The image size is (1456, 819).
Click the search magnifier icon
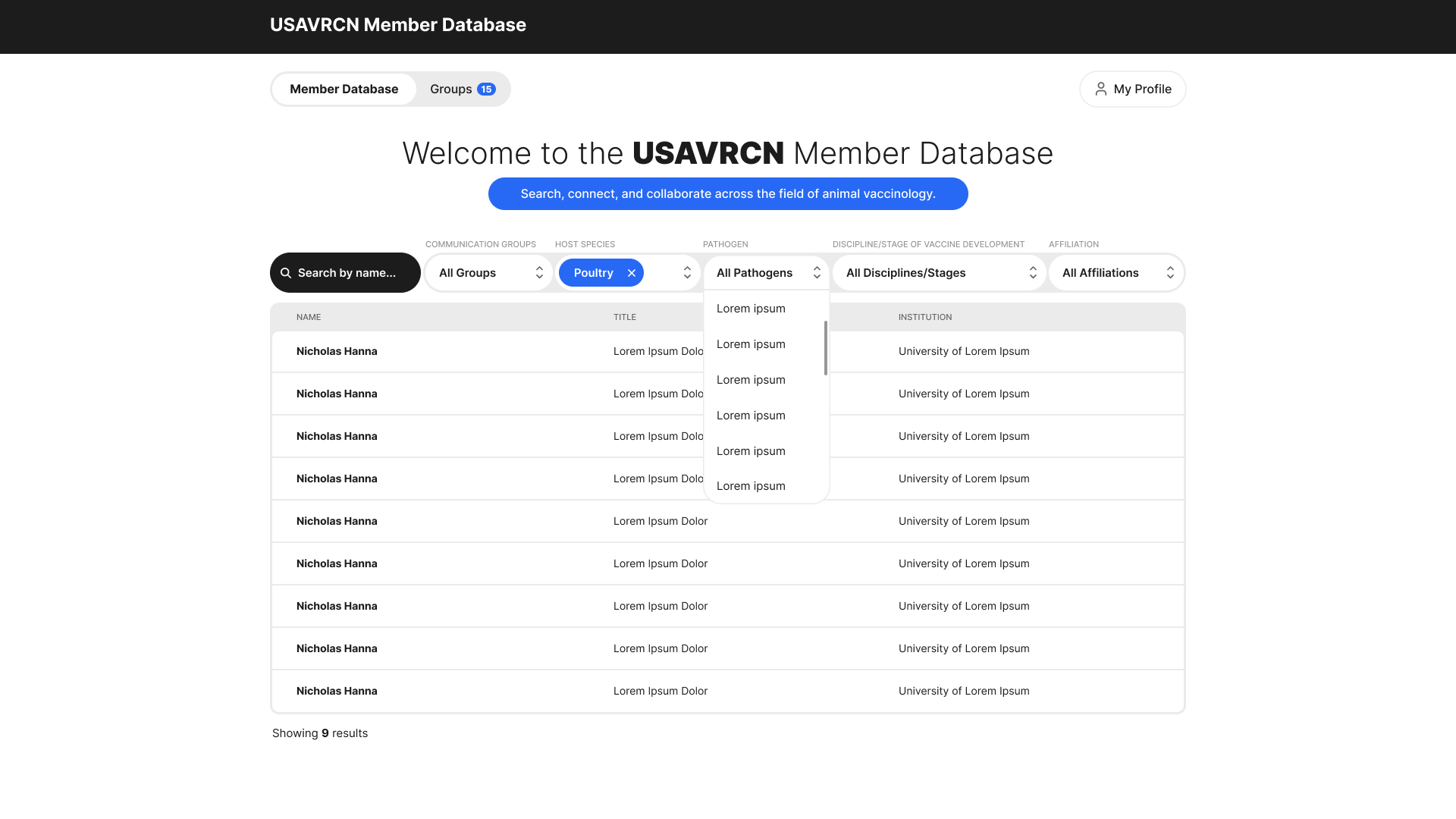(286, 273)
